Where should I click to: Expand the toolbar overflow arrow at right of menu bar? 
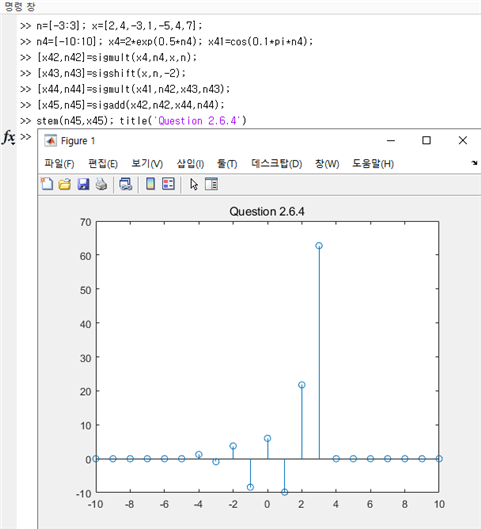[x=475, y=163]
